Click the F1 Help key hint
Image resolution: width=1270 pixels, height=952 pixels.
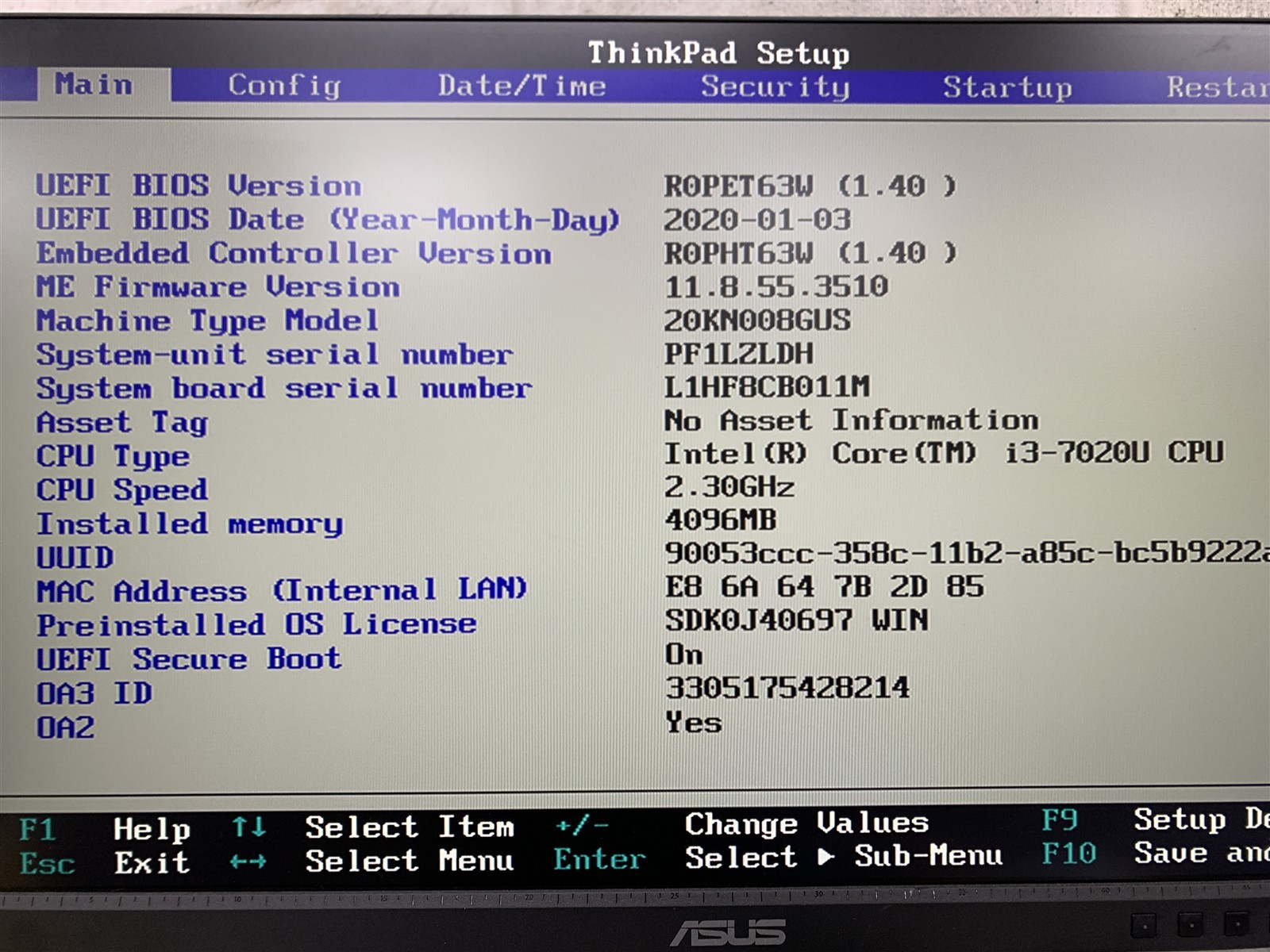click(104, 830)
